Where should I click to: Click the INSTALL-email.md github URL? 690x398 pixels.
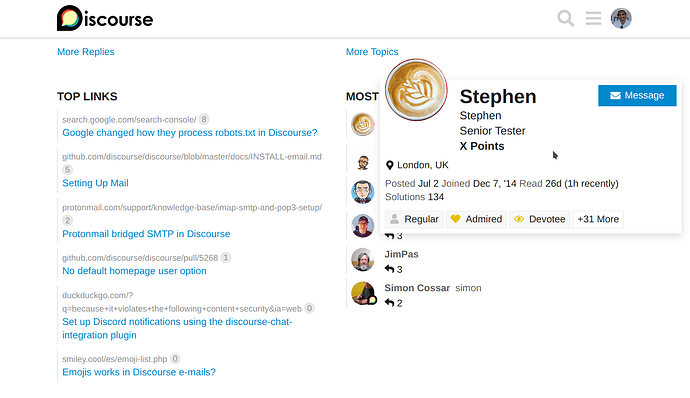(x=192, y=157)
